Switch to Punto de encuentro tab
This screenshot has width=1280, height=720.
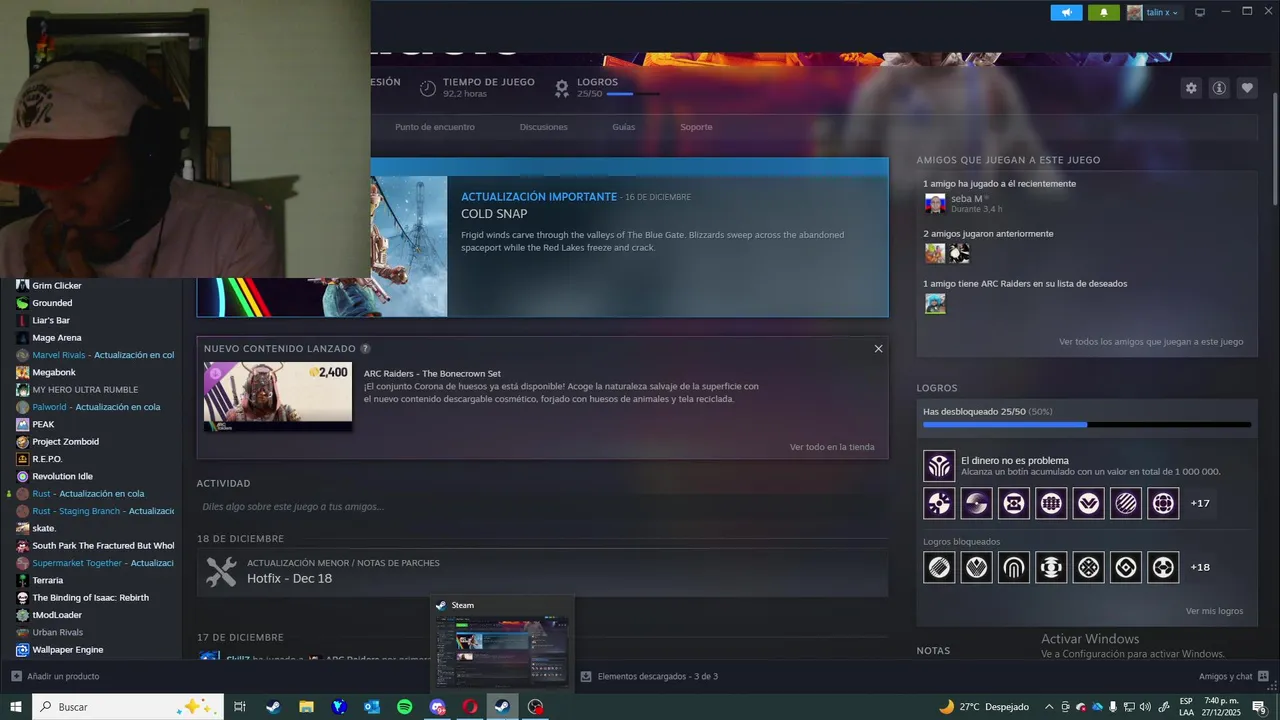click(x=435, y=127)
